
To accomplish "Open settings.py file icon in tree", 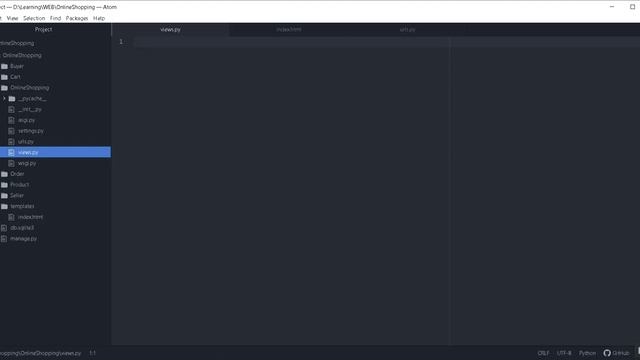I will coord(11,131).
